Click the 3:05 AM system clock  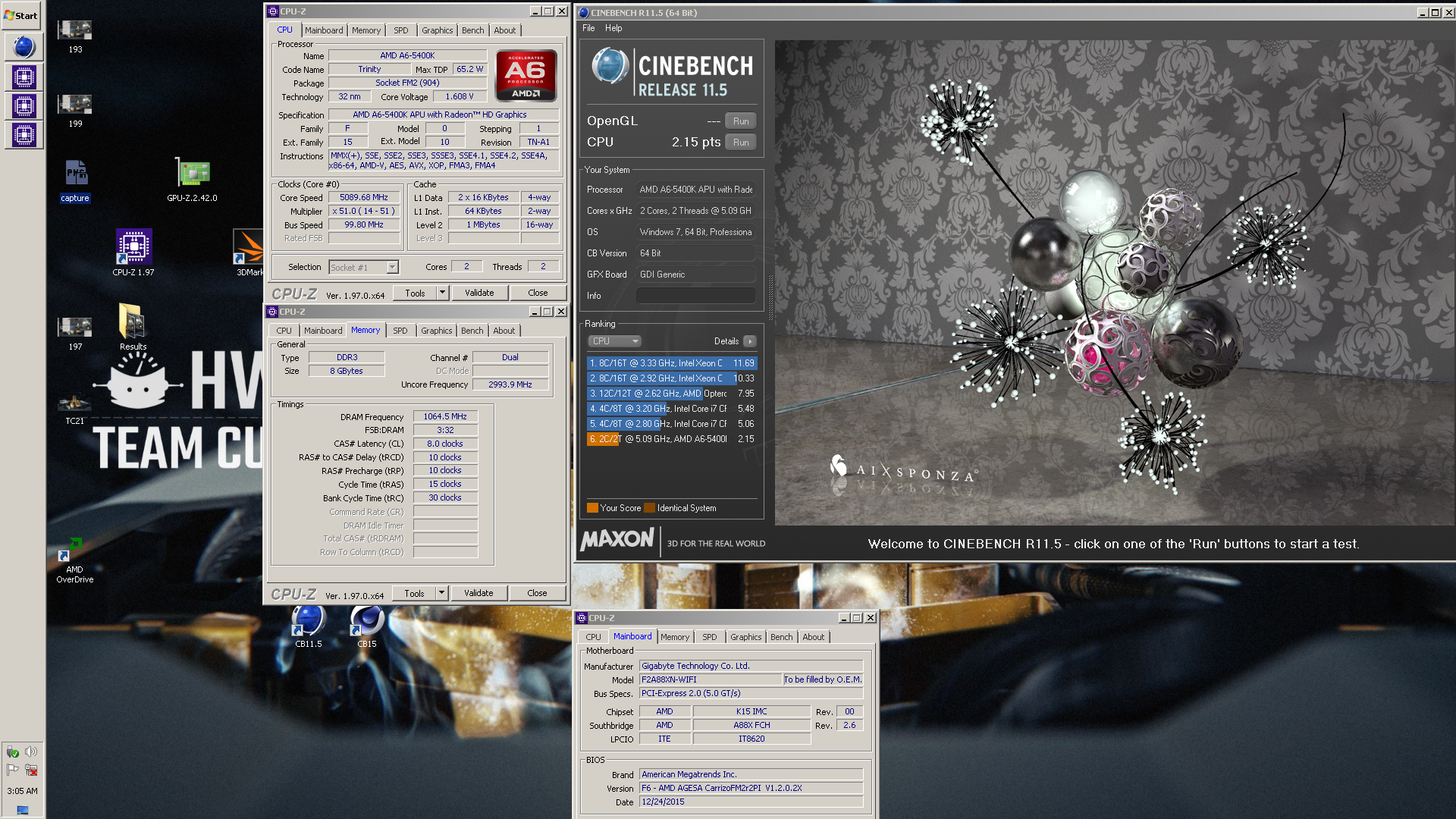(x=22, y=791)
